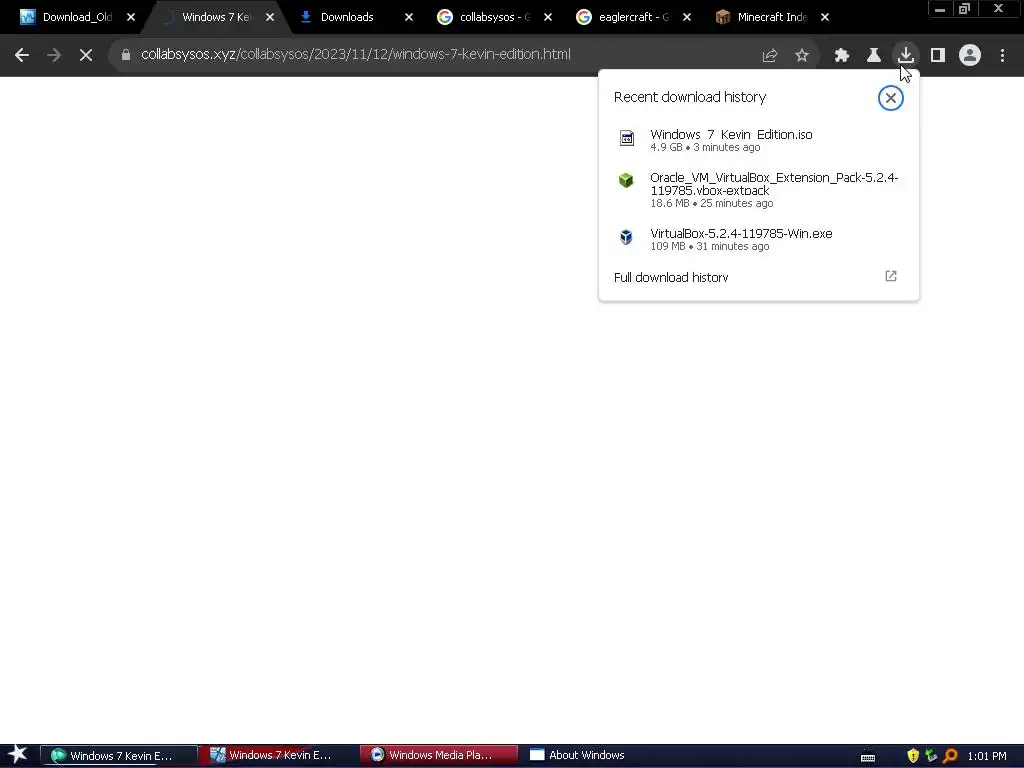
Task: Switch to Windows Media Player taskbar item
Action: (438, 756)
